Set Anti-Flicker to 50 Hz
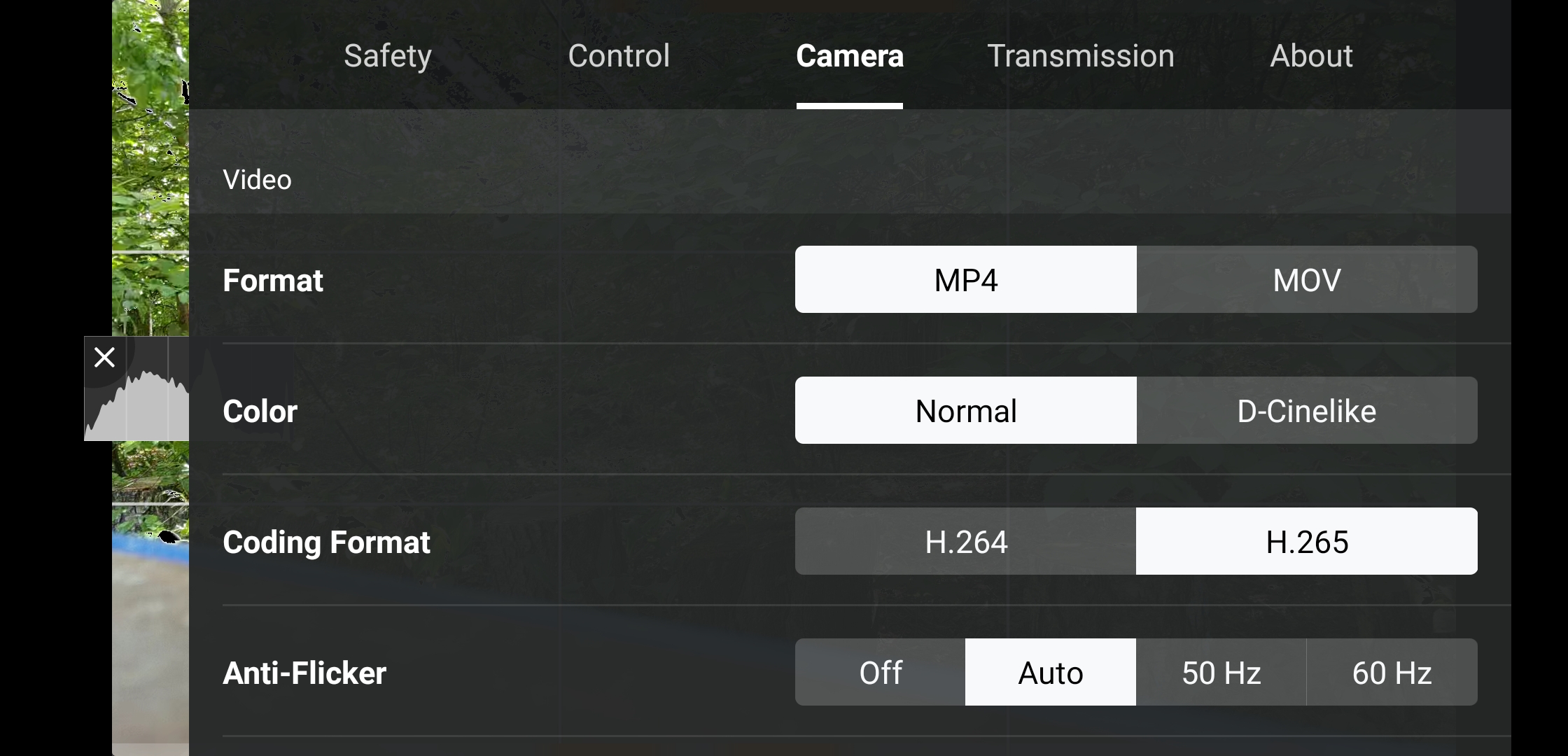 (1221, 672)
